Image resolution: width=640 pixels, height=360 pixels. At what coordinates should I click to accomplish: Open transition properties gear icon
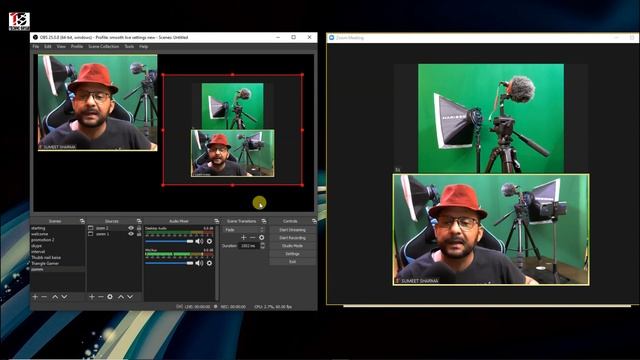tap(262, 238)
